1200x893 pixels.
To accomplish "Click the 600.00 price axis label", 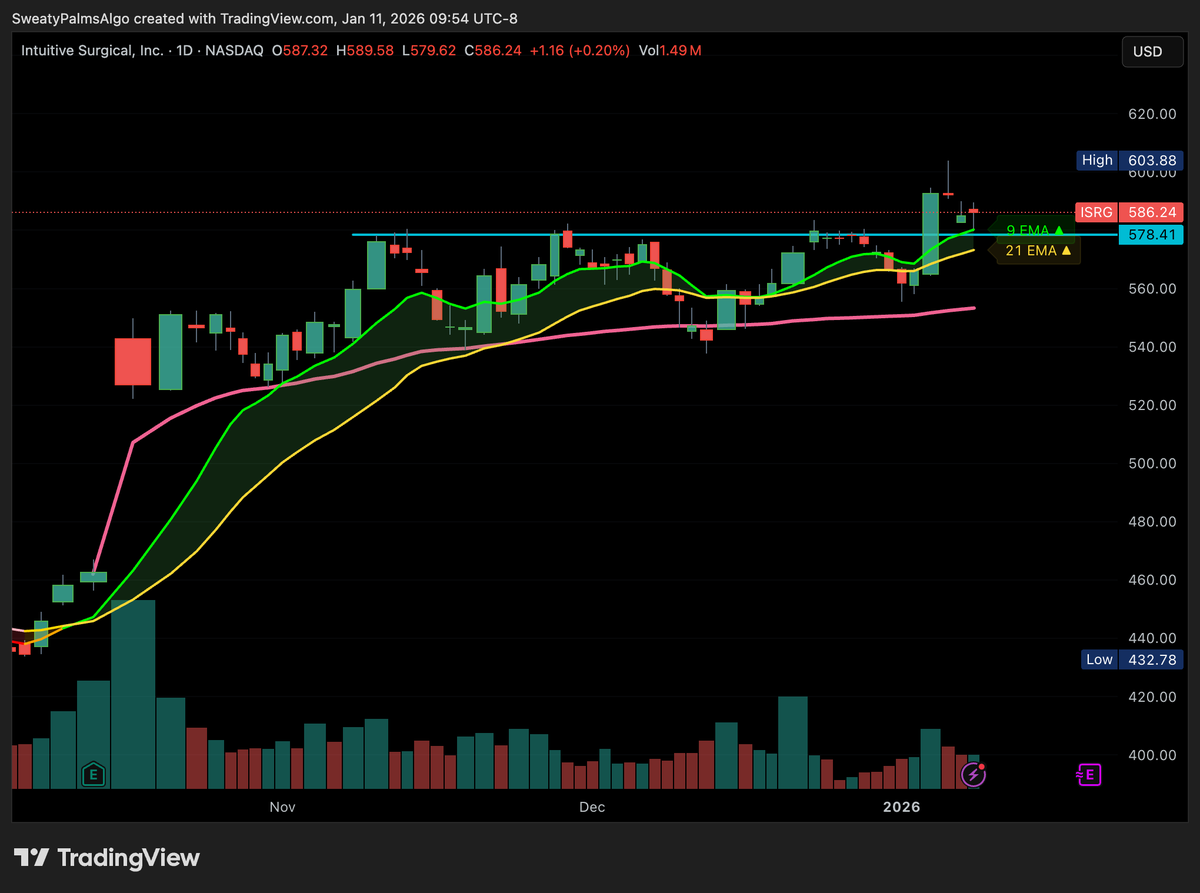I will coord(1151,172).
